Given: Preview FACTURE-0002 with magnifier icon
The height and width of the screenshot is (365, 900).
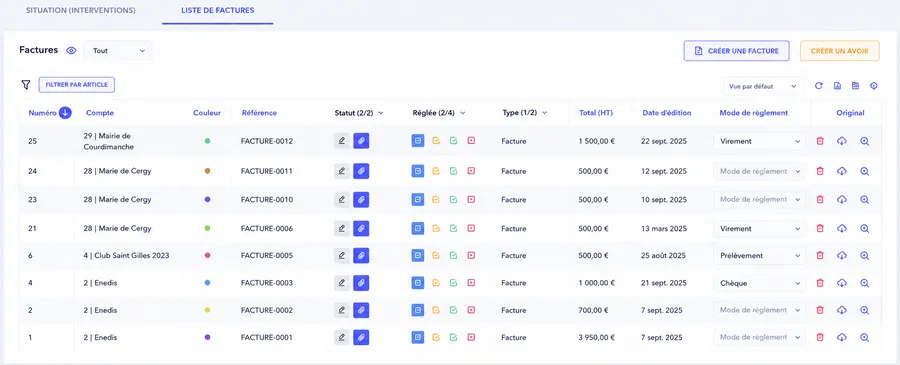Looking at the screenshot, I should pos(864,310).
